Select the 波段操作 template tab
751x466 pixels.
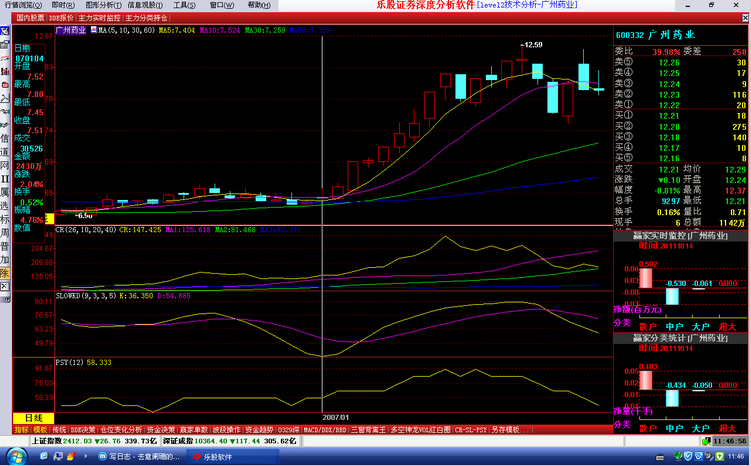coord(227,430)
